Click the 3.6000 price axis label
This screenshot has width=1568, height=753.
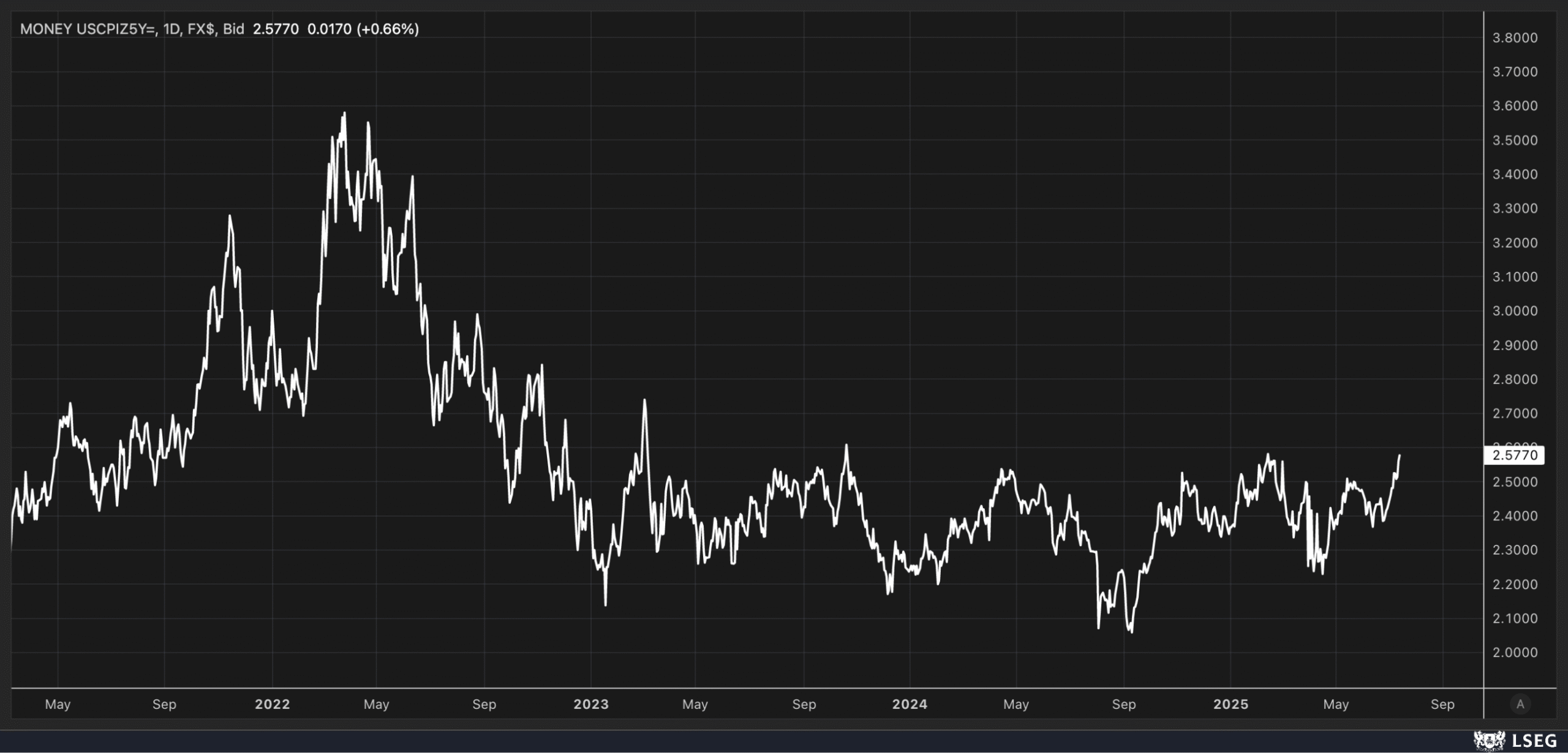click(1515, 106)
